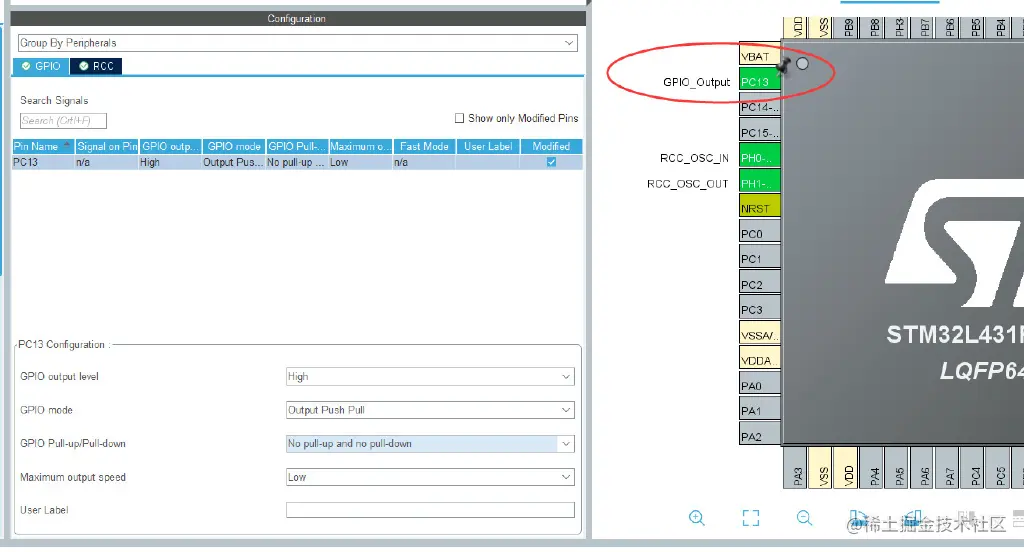Image resolution: width=1024 pixels, height=552 pixels.
Task: Sort table by GPIO Pull column header
Action: tap(297, 146)
